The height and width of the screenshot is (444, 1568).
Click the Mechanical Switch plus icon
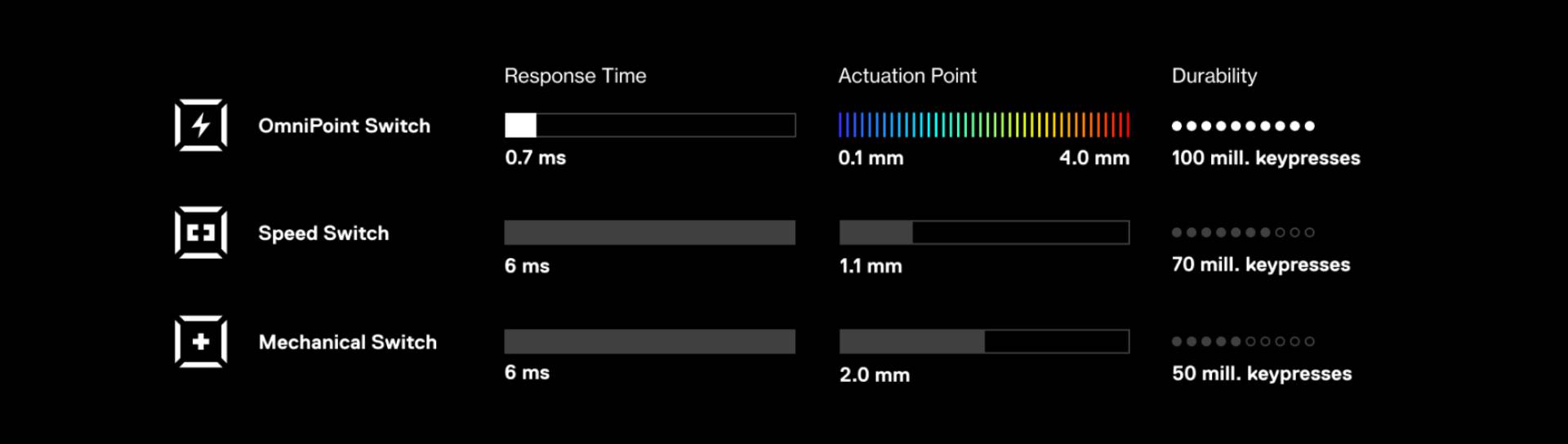(201, 341)
